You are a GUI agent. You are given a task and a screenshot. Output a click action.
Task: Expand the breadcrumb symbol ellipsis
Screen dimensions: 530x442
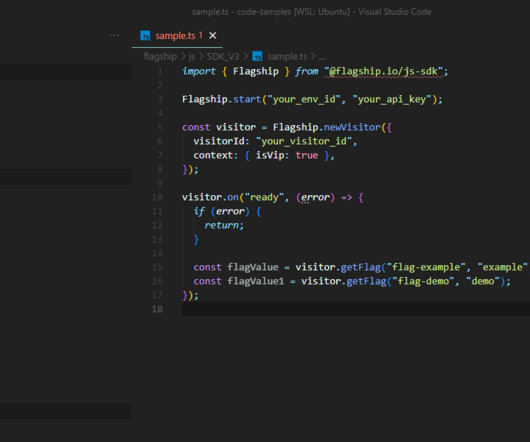pyautogui.click(x=322, y=57)
